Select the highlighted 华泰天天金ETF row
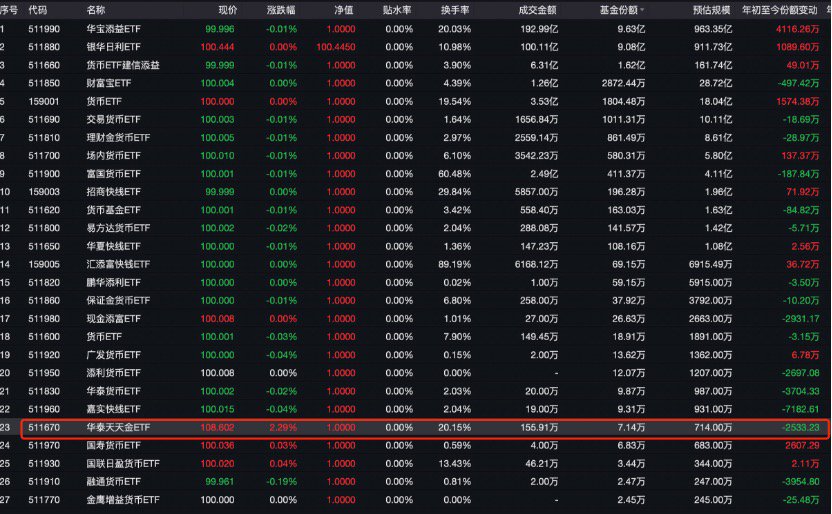This screenshot has width=832, height=514. (x=424, y=428)
